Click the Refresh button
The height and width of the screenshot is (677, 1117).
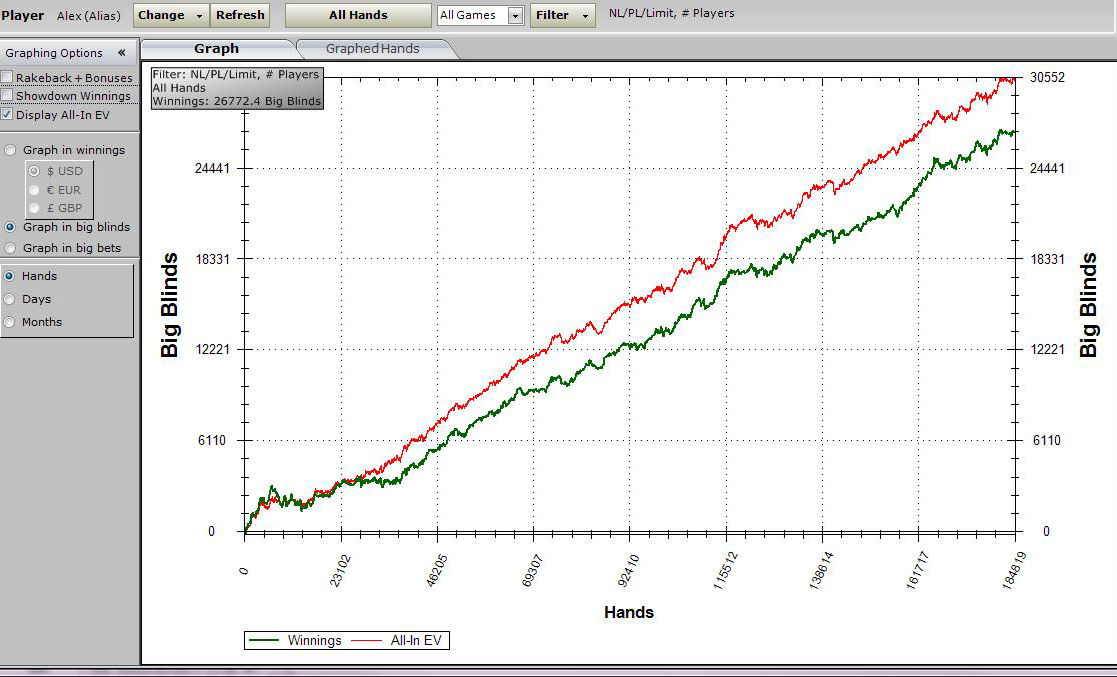click(x=240, y=15)
